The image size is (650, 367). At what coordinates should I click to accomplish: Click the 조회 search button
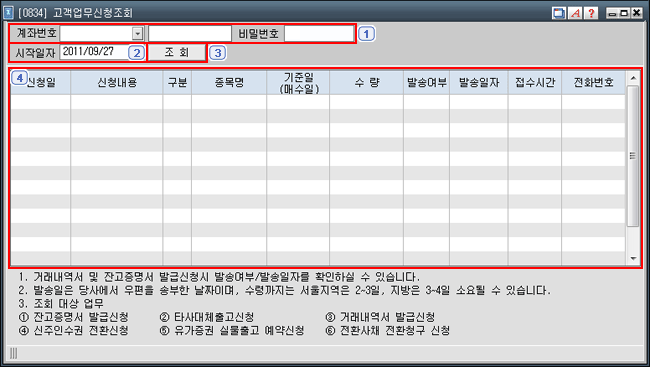click(x=177, y=52)
